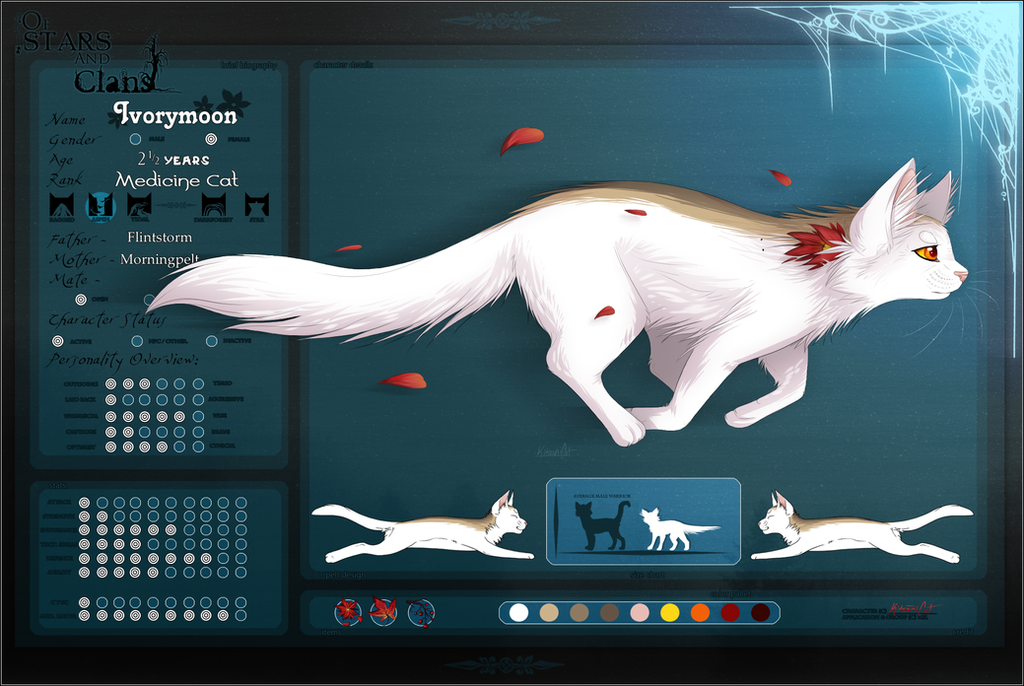
Task: Select the Female gender radio button
Action: pos(211,139)
